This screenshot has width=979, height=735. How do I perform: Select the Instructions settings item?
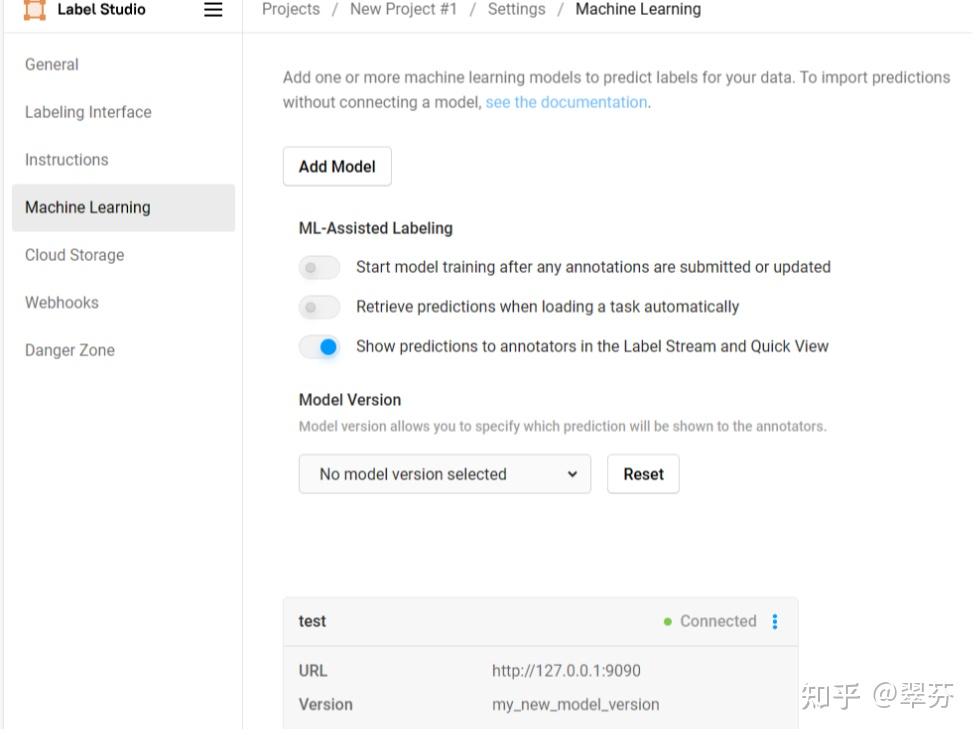click(66, 160)
